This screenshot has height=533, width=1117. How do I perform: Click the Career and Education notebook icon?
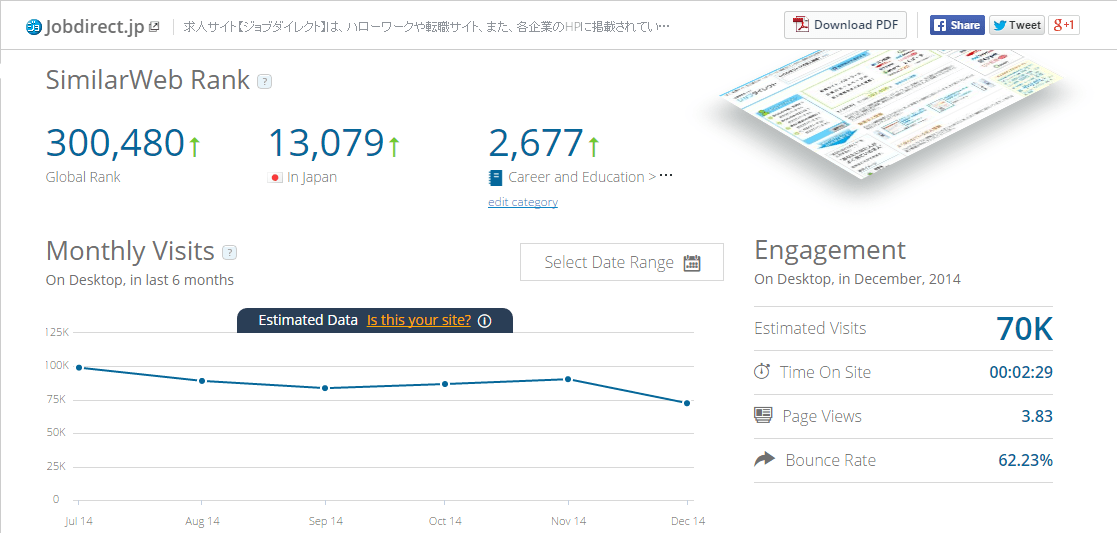coord(495,177)
